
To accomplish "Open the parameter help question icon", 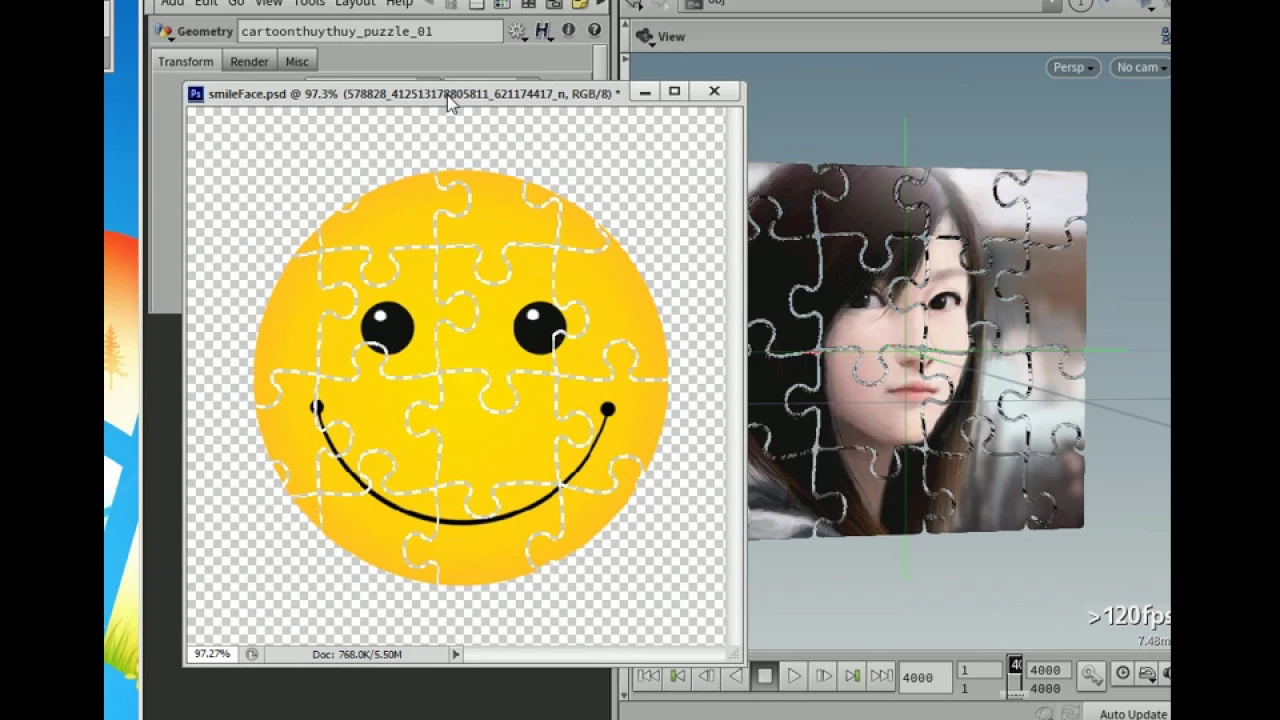I will click(594, 31).
